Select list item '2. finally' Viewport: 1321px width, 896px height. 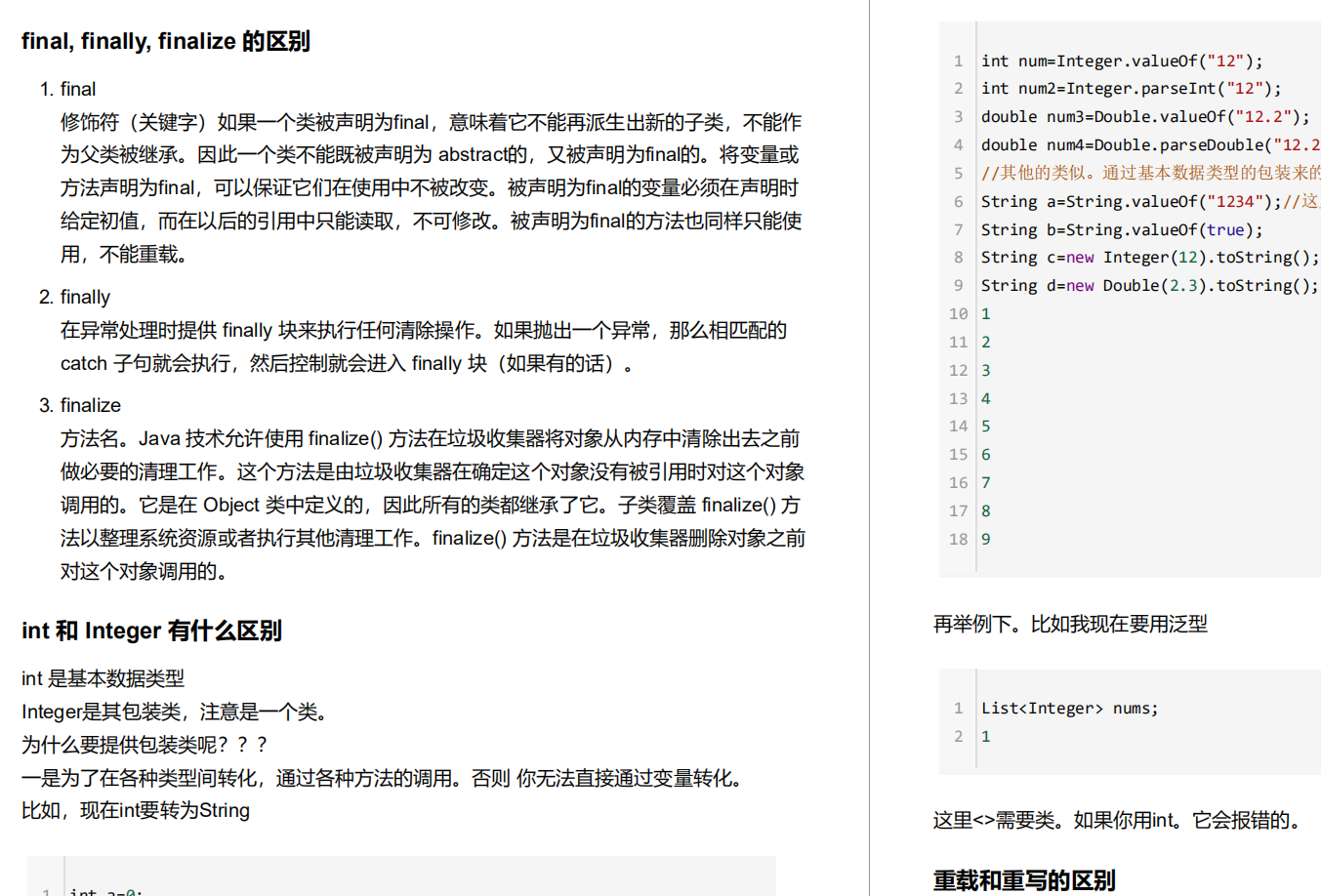click(75, 297)
